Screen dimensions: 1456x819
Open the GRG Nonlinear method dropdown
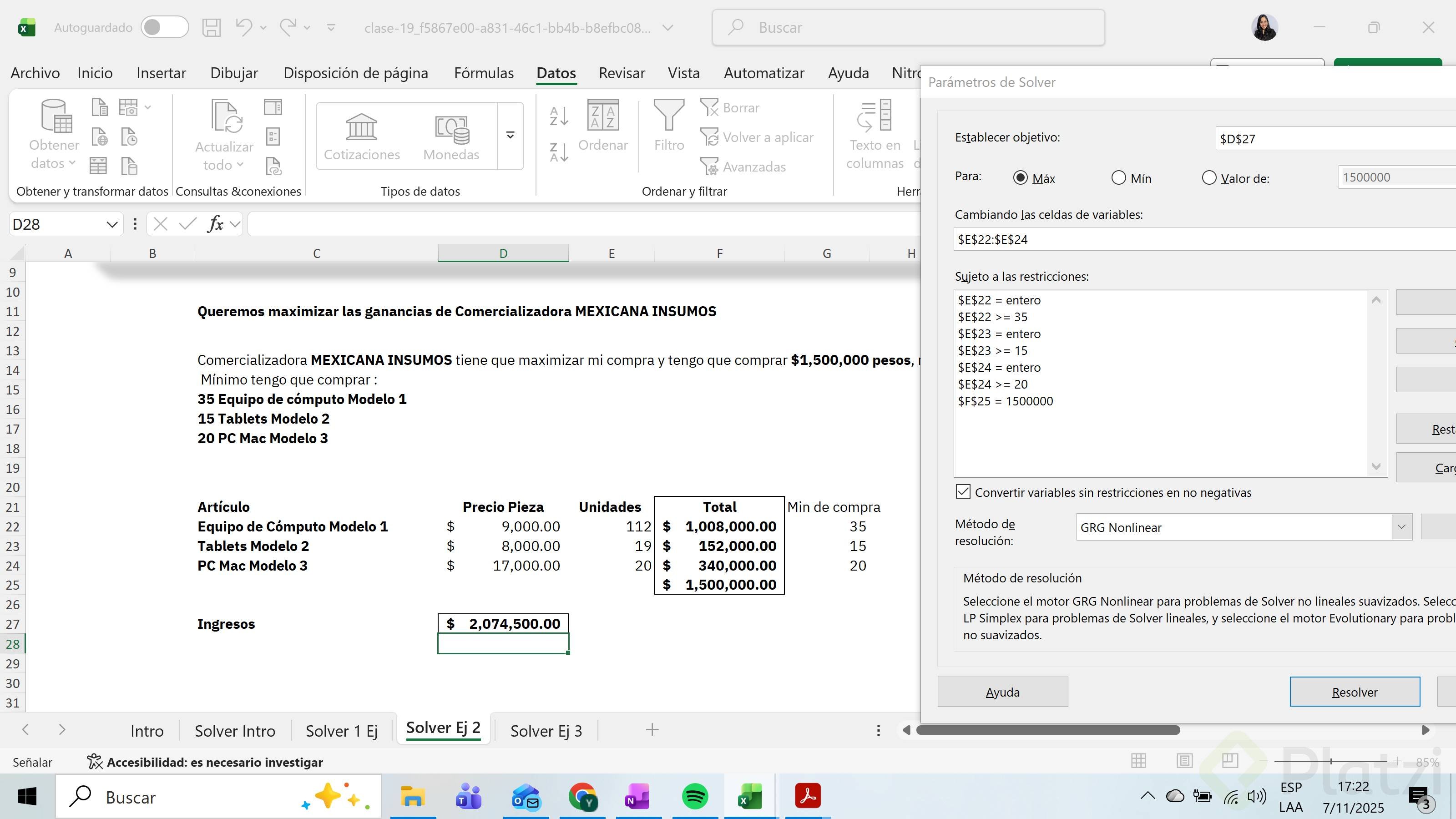[1401, 527]
